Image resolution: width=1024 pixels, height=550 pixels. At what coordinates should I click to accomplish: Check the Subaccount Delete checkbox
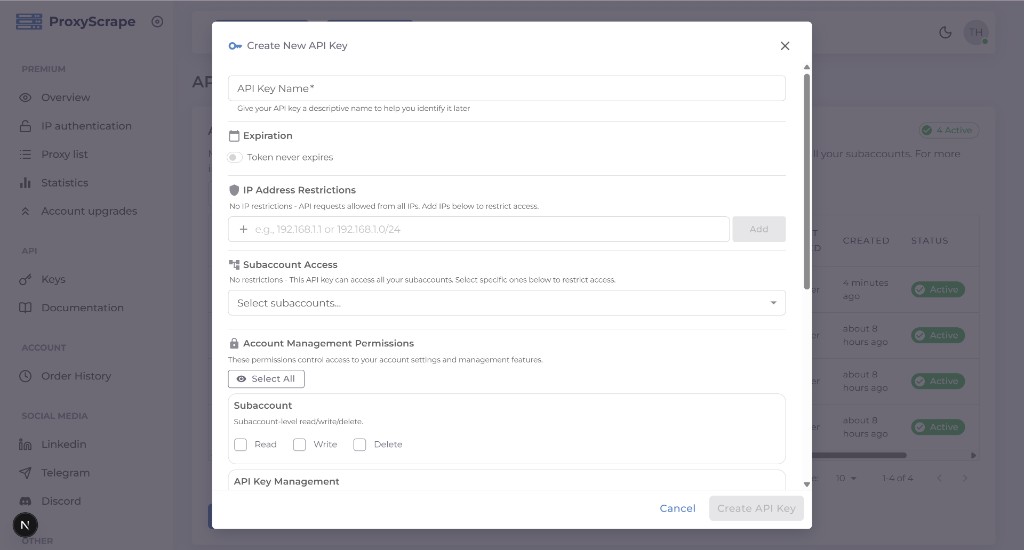pyautogui.click(x=359, y=444)
